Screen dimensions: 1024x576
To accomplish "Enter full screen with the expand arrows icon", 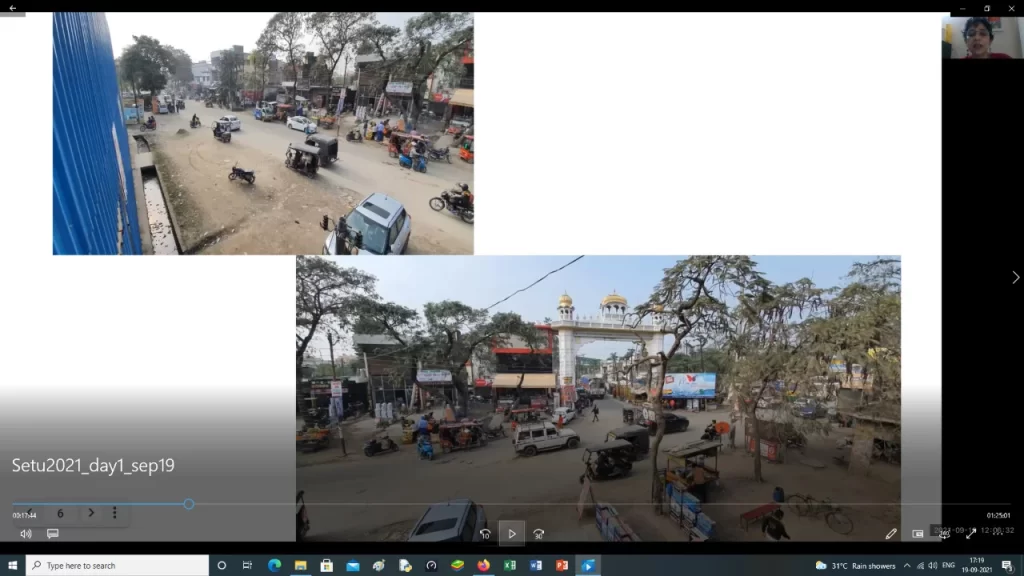I will tap(970, 534).
